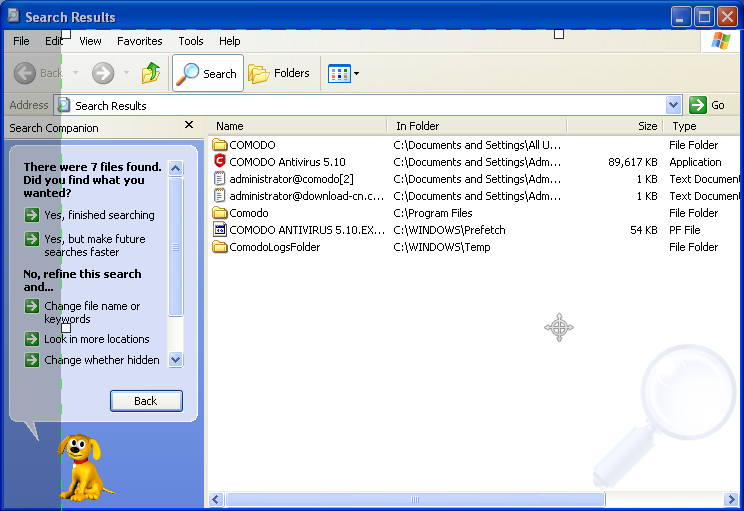The width and height of the screenshot is (744, 511).
Task: Click the Search Results title bar icon
Action: (x=14, y=16)
